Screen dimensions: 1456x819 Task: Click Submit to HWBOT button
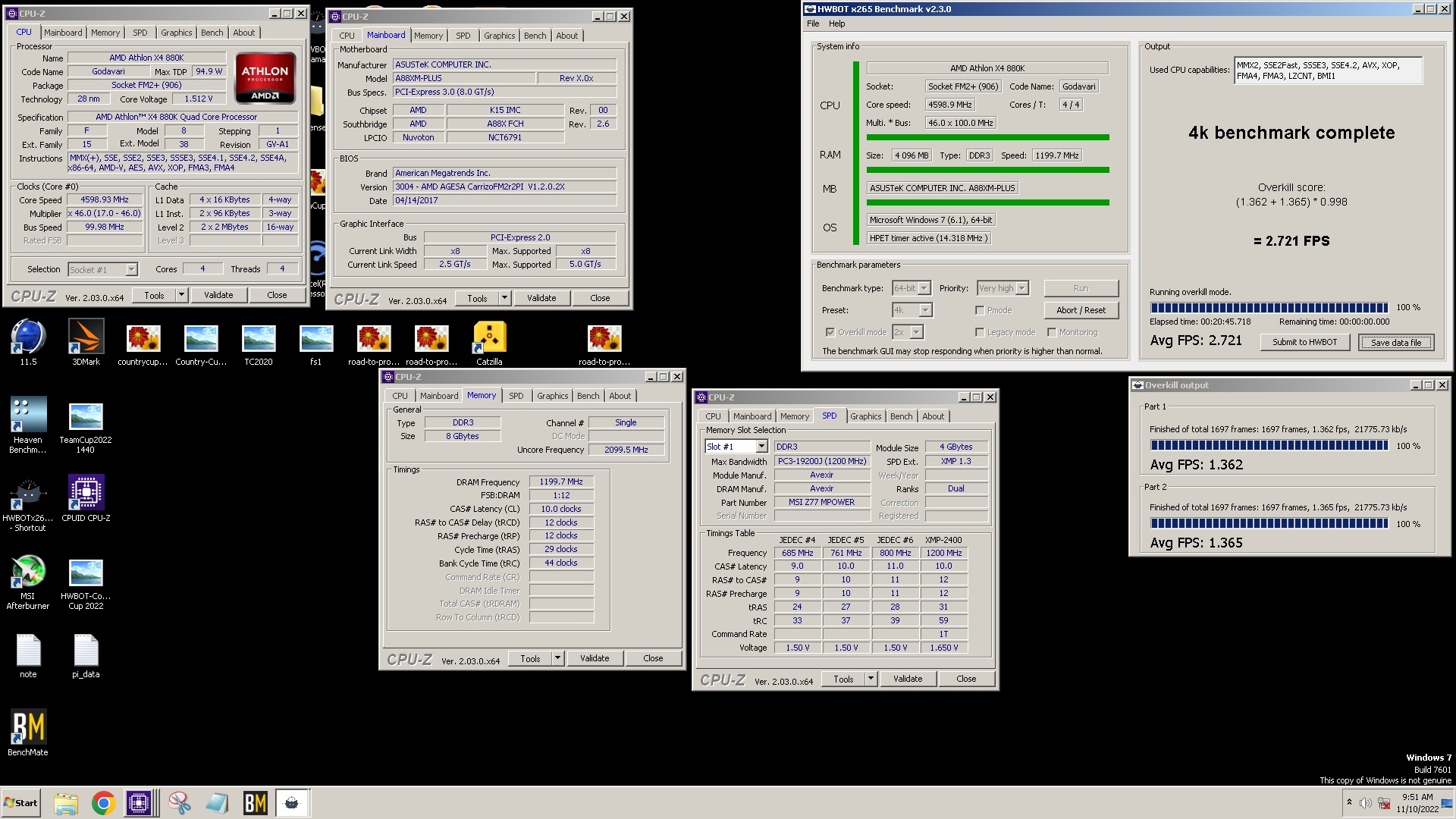click(x=1304, y=342)
